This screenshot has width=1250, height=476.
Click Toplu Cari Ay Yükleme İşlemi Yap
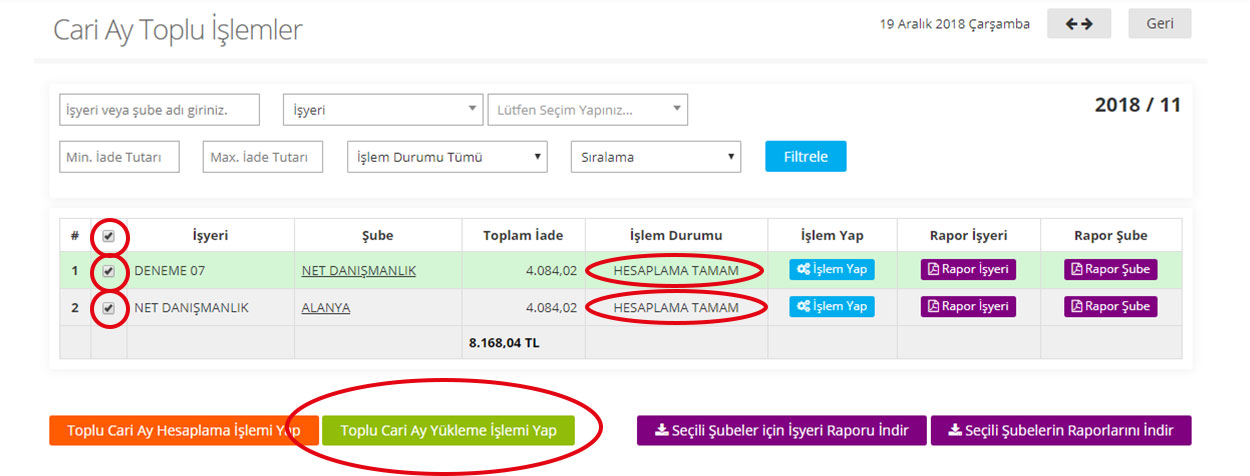point(448,431)
